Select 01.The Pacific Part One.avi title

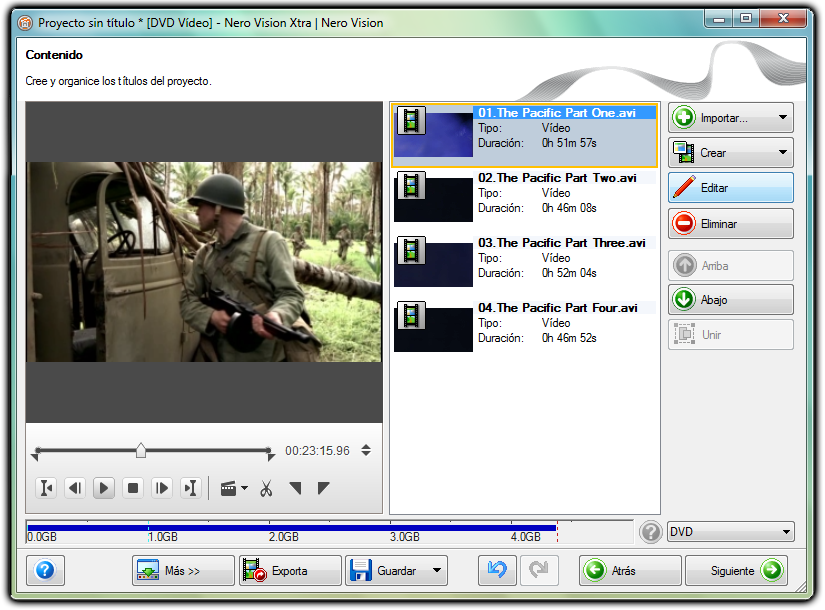point(525,135)
